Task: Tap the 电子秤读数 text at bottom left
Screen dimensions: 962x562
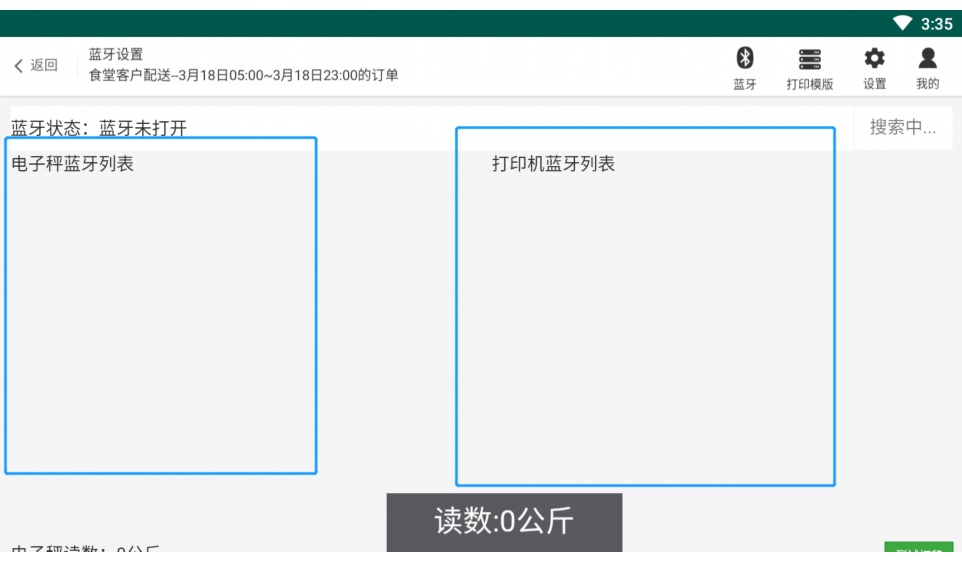Action: pyautogui.click(x=85, y=552)
